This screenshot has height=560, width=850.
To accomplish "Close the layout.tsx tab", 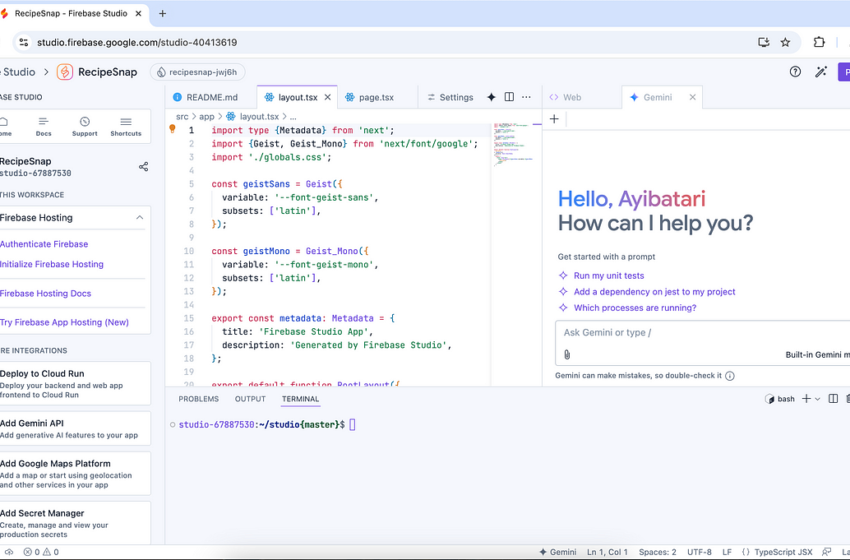I will 327,97.
